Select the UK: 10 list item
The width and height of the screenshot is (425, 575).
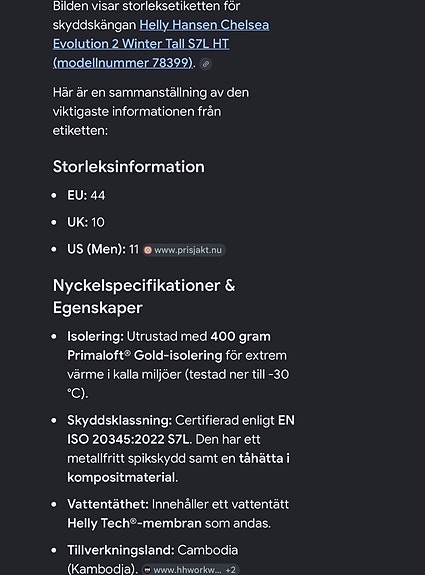pos(86,222)
